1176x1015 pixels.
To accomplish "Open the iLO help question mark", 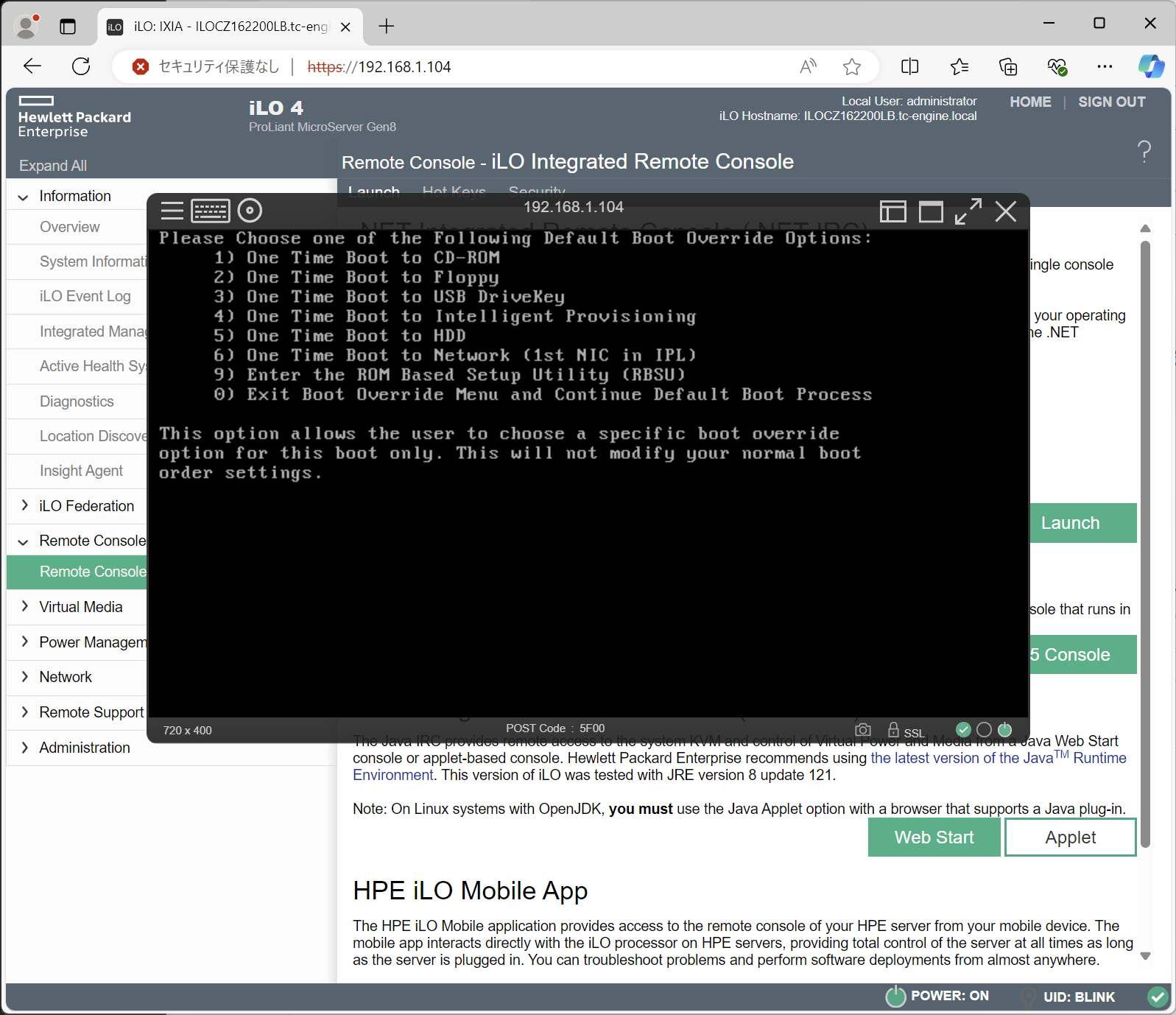I will (x=1144, y=151).
